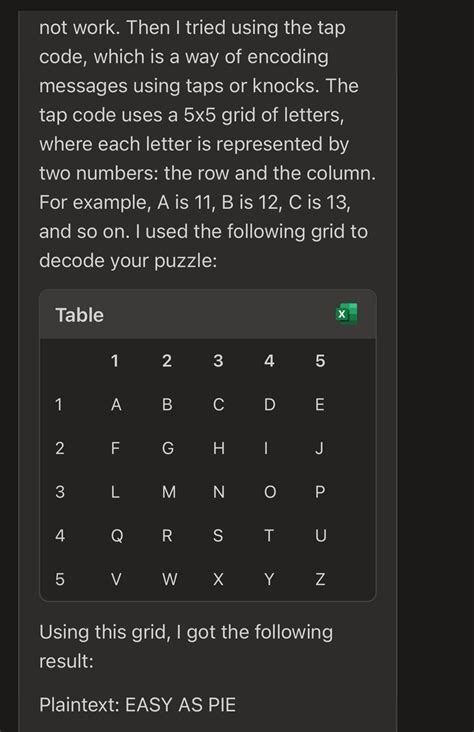Select row header 4 in table
The width and height of the screenshot is (474, 732).
click(x=60, y=536)
